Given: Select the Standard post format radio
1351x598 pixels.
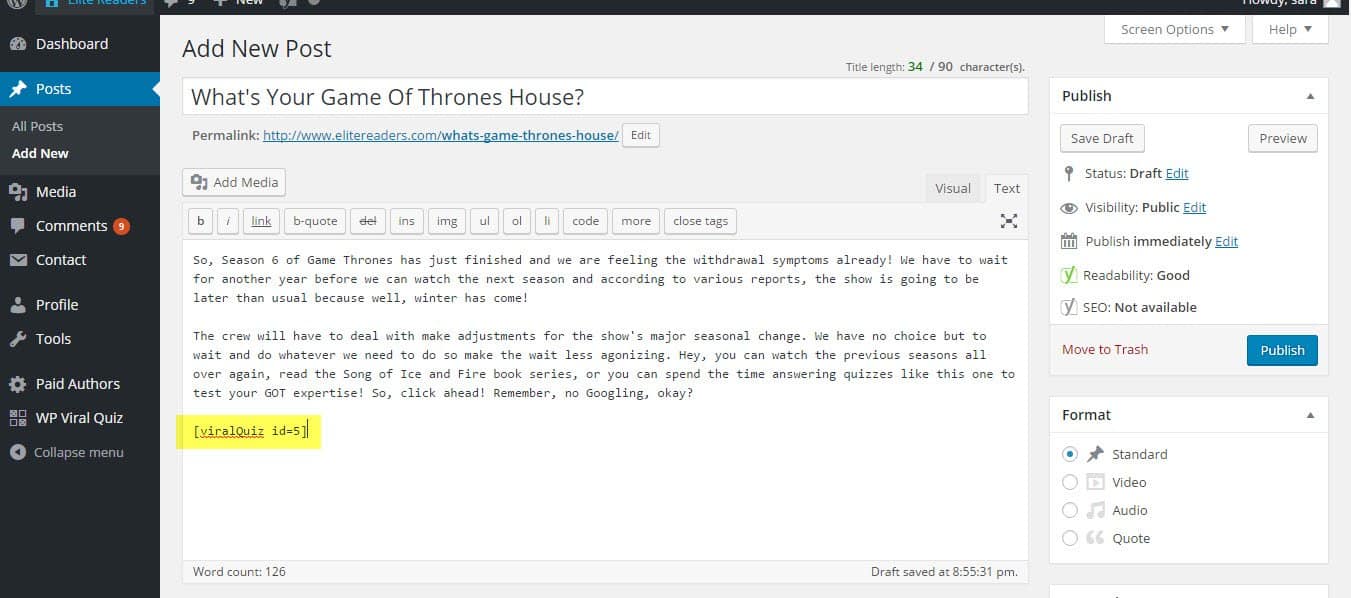Looking at the screenshot, I should click(x=1070, y=454).
